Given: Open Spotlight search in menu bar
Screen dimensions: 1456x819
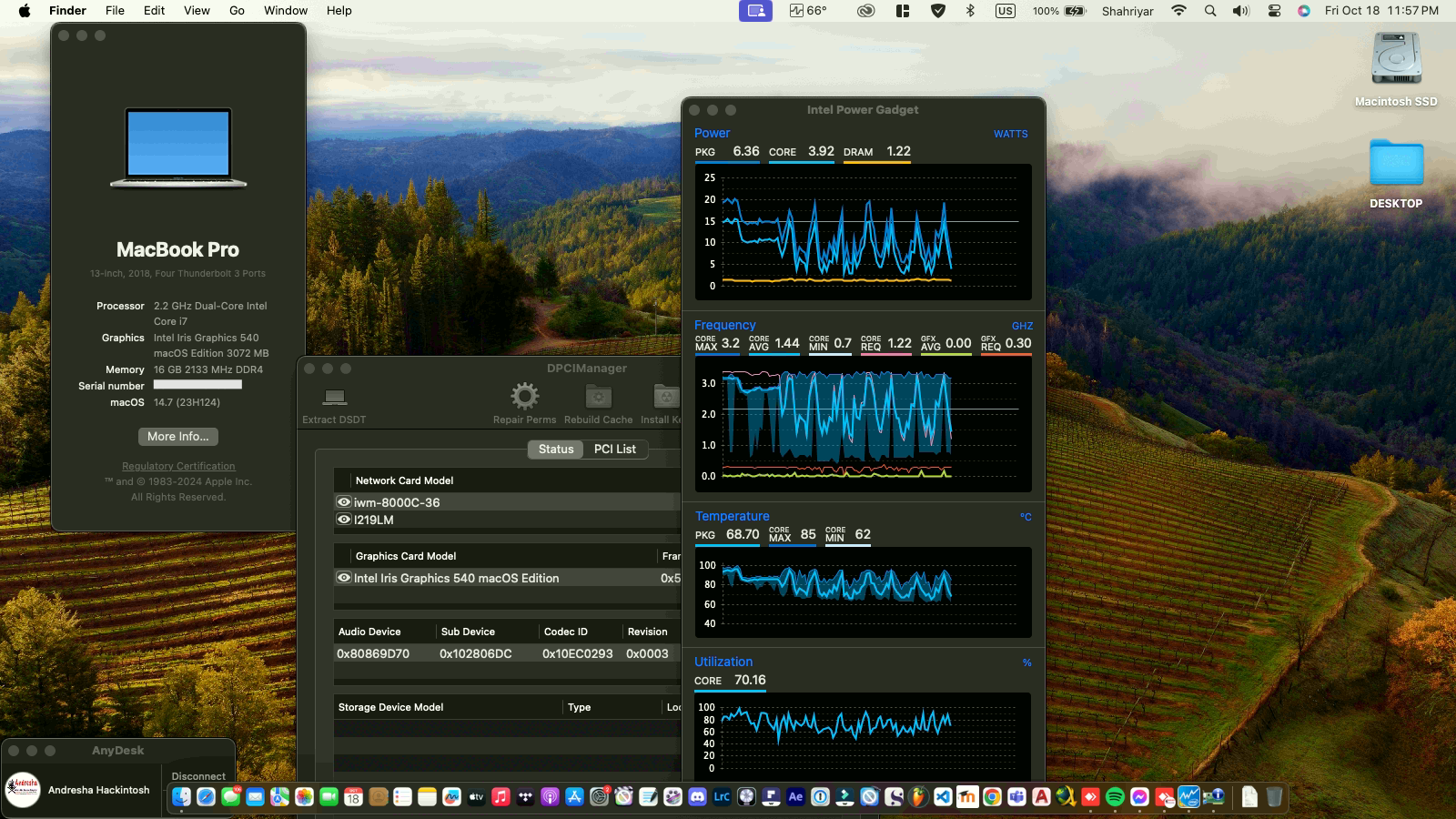Looking at the screenshot, I should coord(1210,11).
